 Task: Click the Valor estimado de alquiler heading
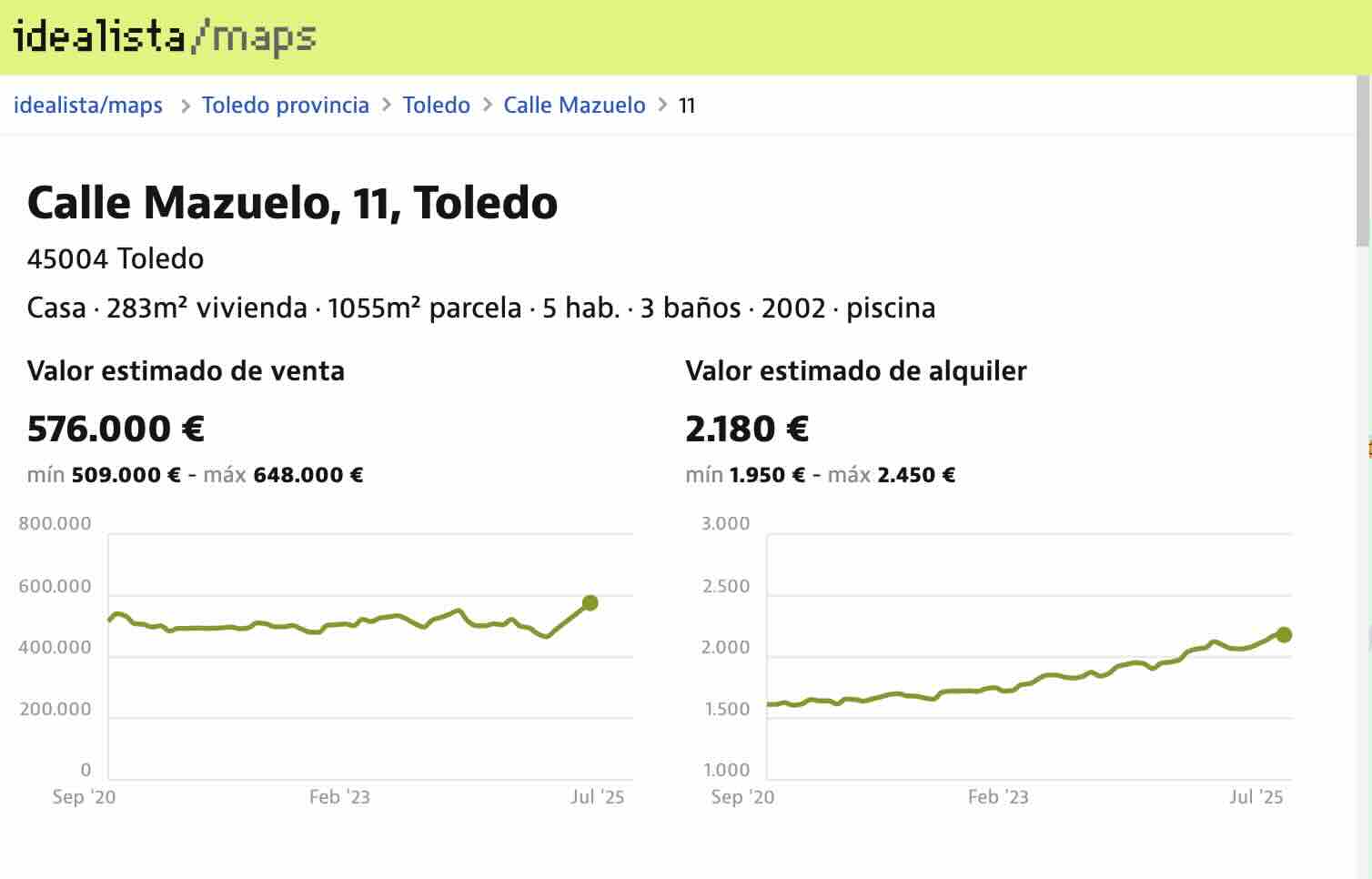(855, 371)
